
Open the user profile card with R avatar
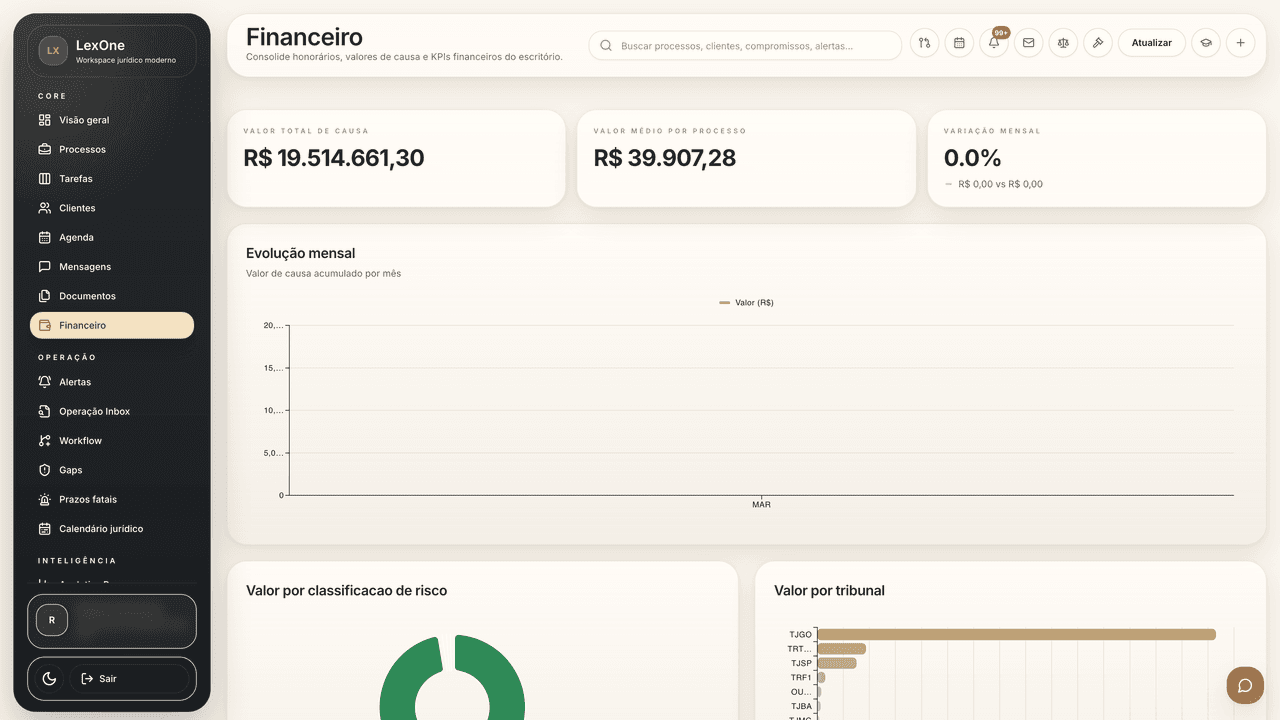pyautogui.click(x=112, y=621)
